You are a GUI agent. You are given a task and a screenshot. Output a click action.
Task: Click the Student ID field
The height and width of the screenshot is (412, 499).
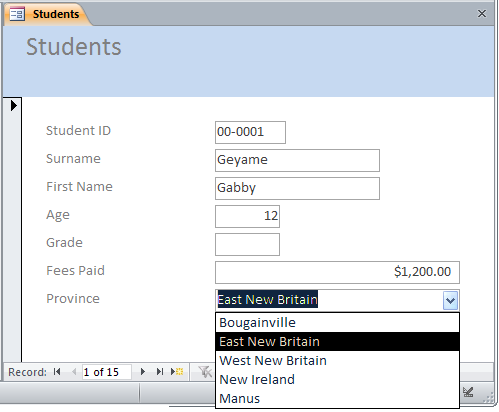point(250,132)
